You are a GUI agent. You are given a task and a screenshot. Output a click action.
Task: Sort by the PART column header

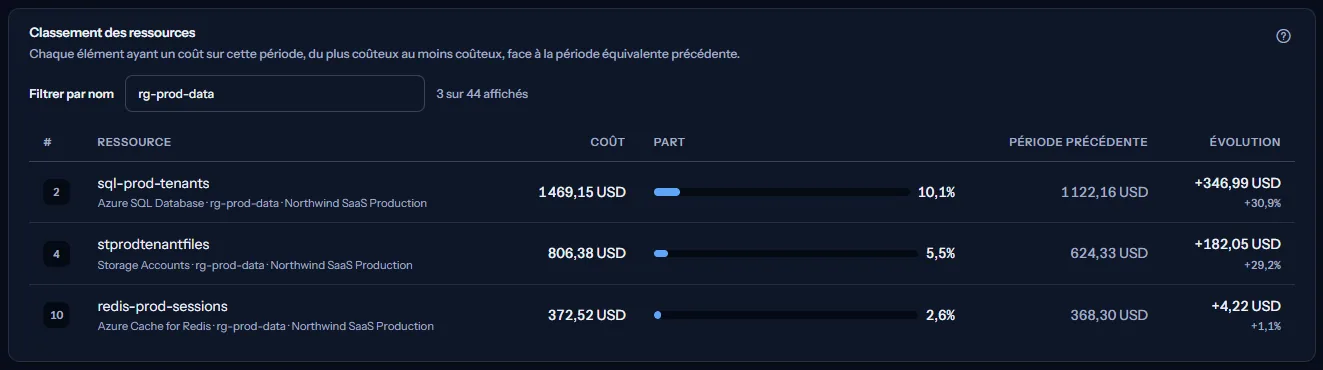click(x=669, y=142)
